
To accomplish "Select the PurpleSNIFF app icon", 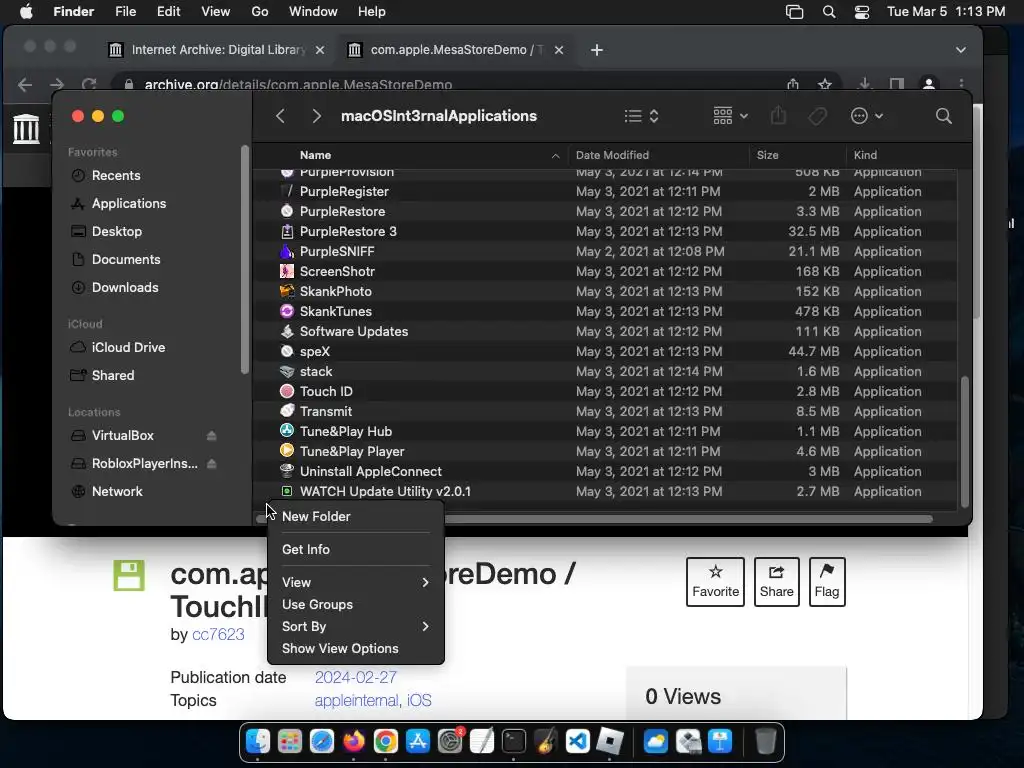I will coord(287,251).
